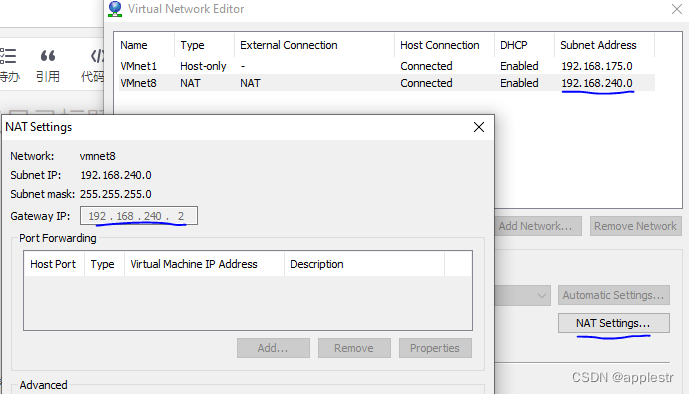Click the network name vmnet8 in NAT Settings
The image size is (689, 394).
98,156
